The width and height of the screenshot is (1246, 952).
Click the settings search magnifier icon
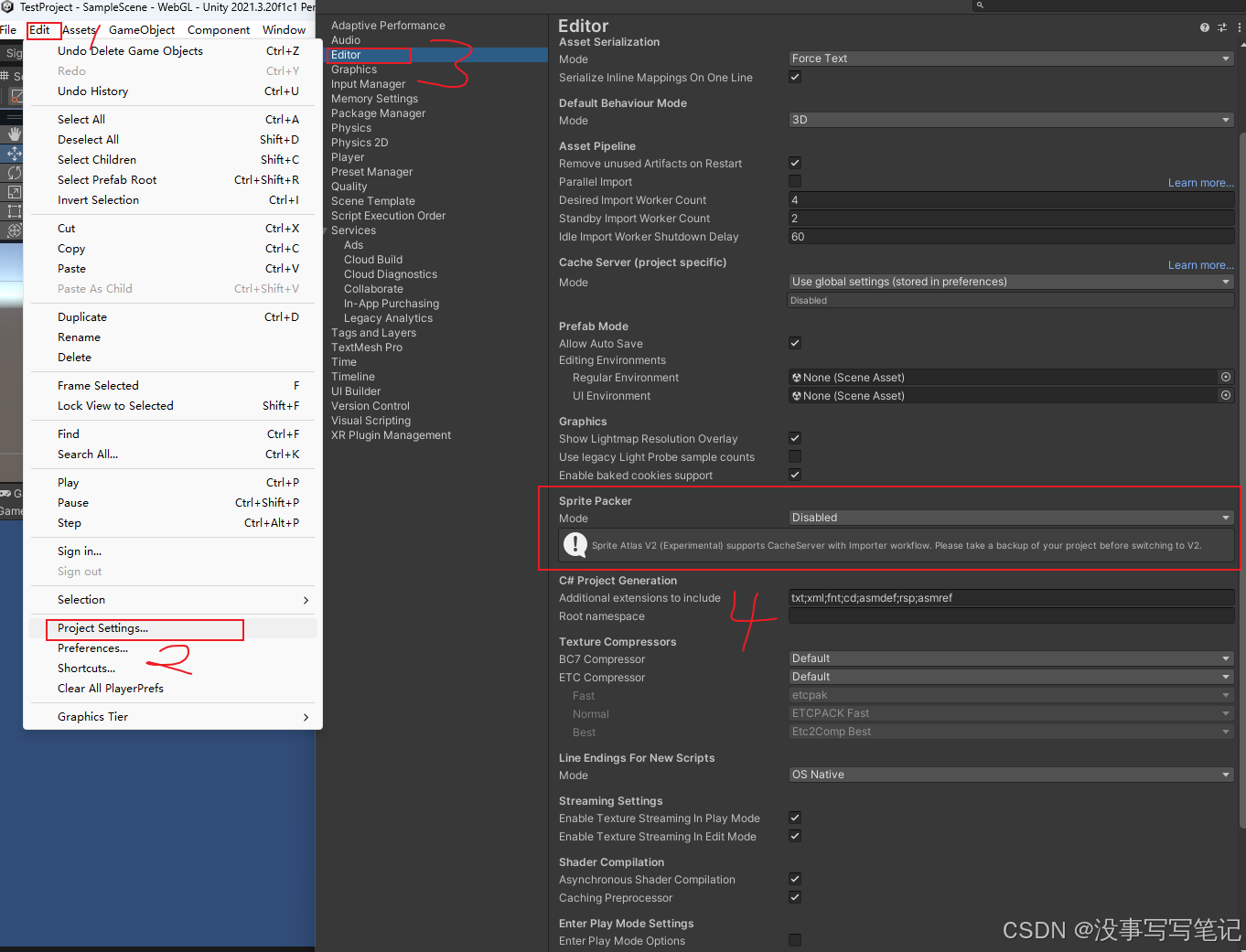(980, 5)
